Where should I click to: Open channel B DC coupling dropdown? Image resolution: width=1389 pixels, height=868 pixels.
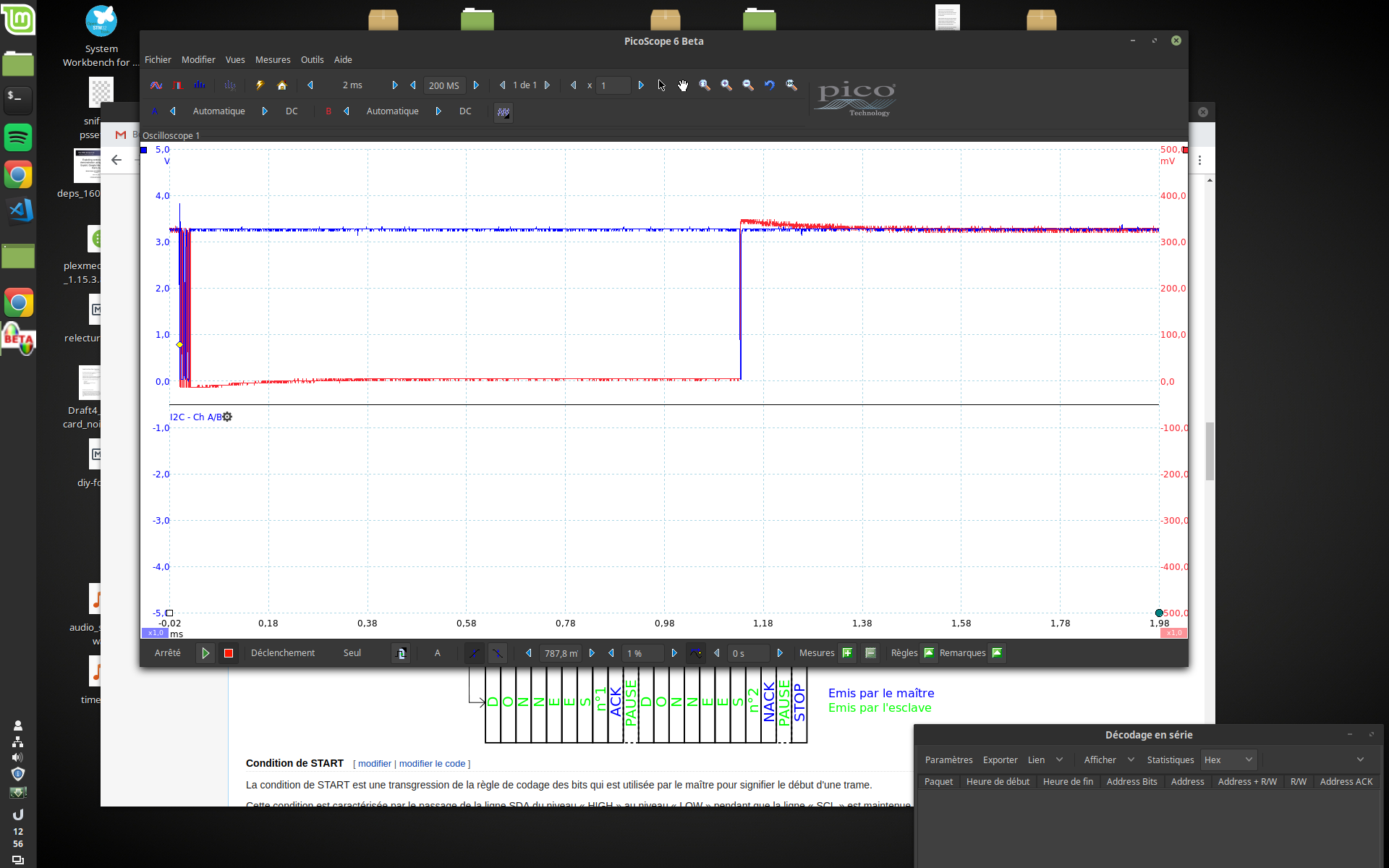tap(465, 111)
